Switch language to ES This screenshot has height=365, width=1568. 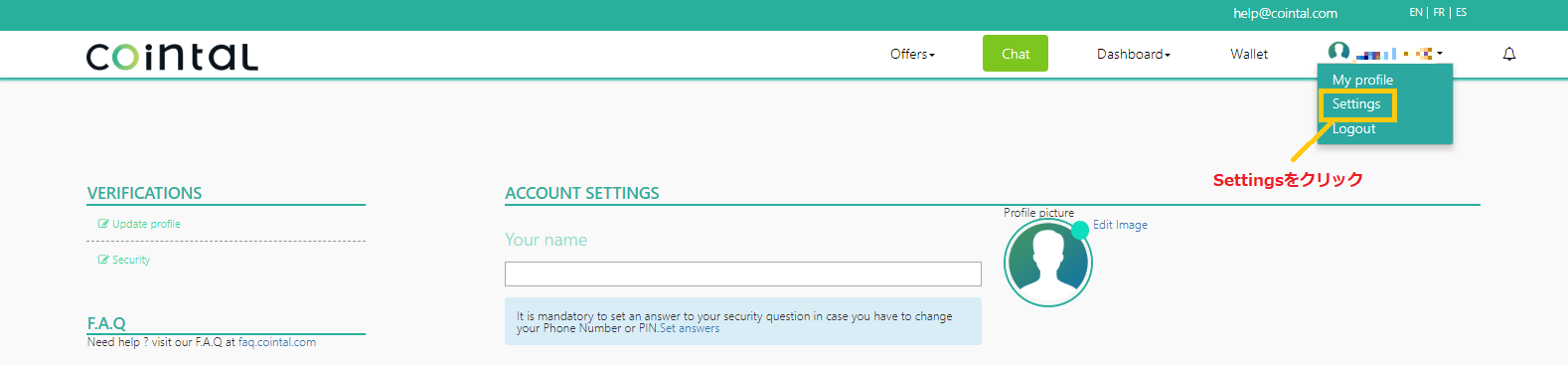pos(1461,12)
